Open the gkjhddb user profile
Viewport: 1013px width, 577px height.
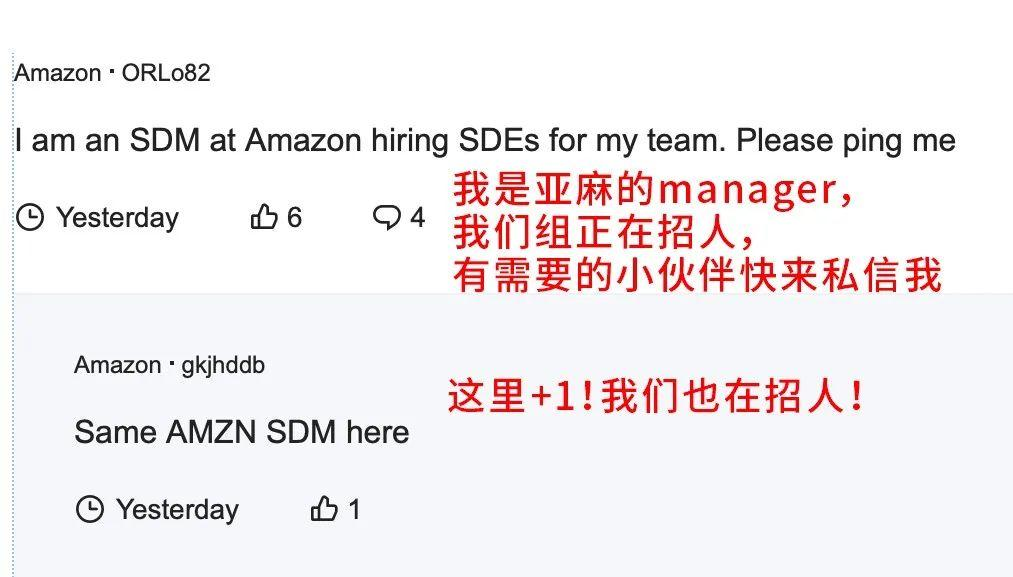coord(223,365)
